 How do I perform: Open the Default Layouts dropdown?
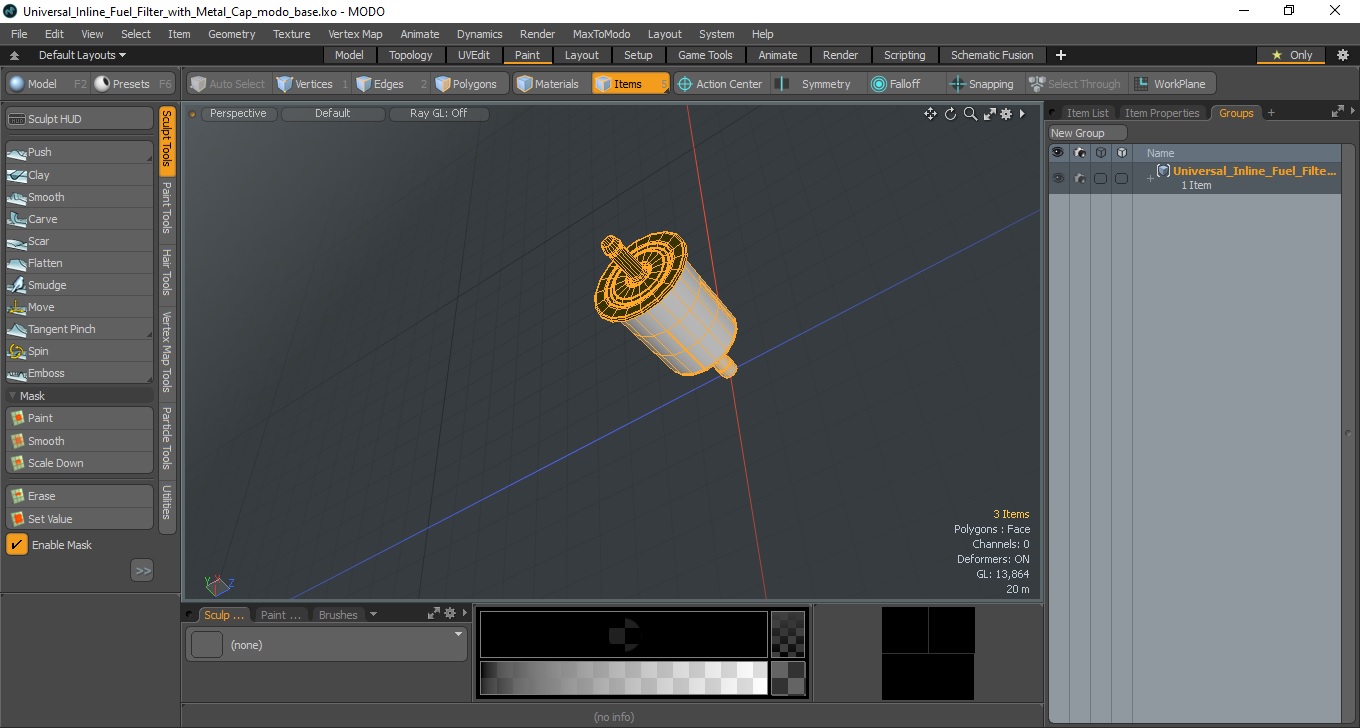82,55
